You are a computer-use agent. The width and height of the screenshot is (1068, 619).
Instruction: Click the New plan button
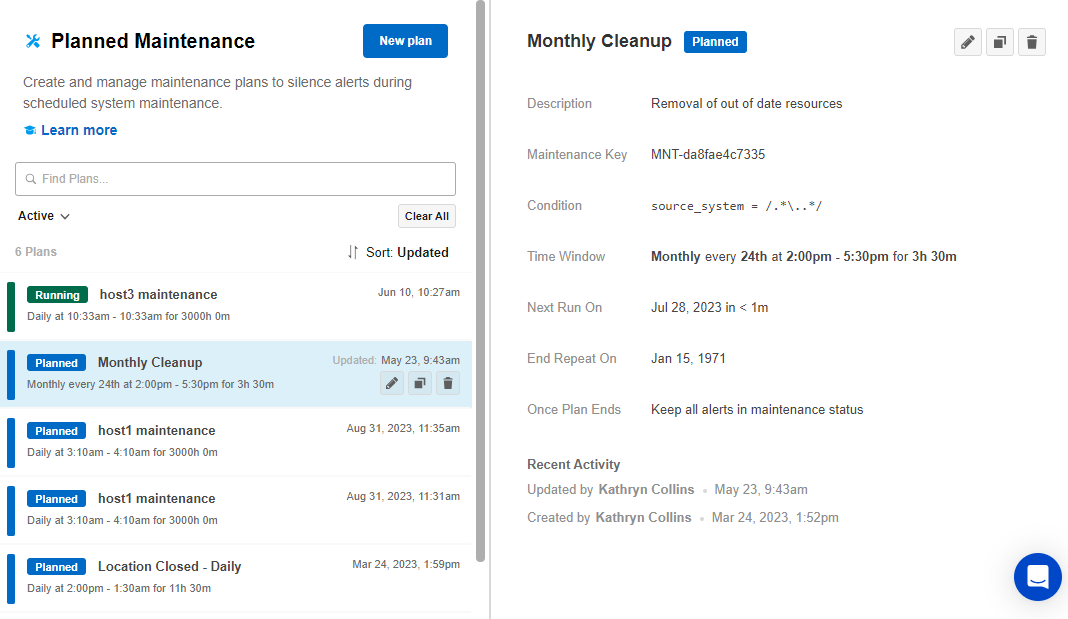[405, 40]
